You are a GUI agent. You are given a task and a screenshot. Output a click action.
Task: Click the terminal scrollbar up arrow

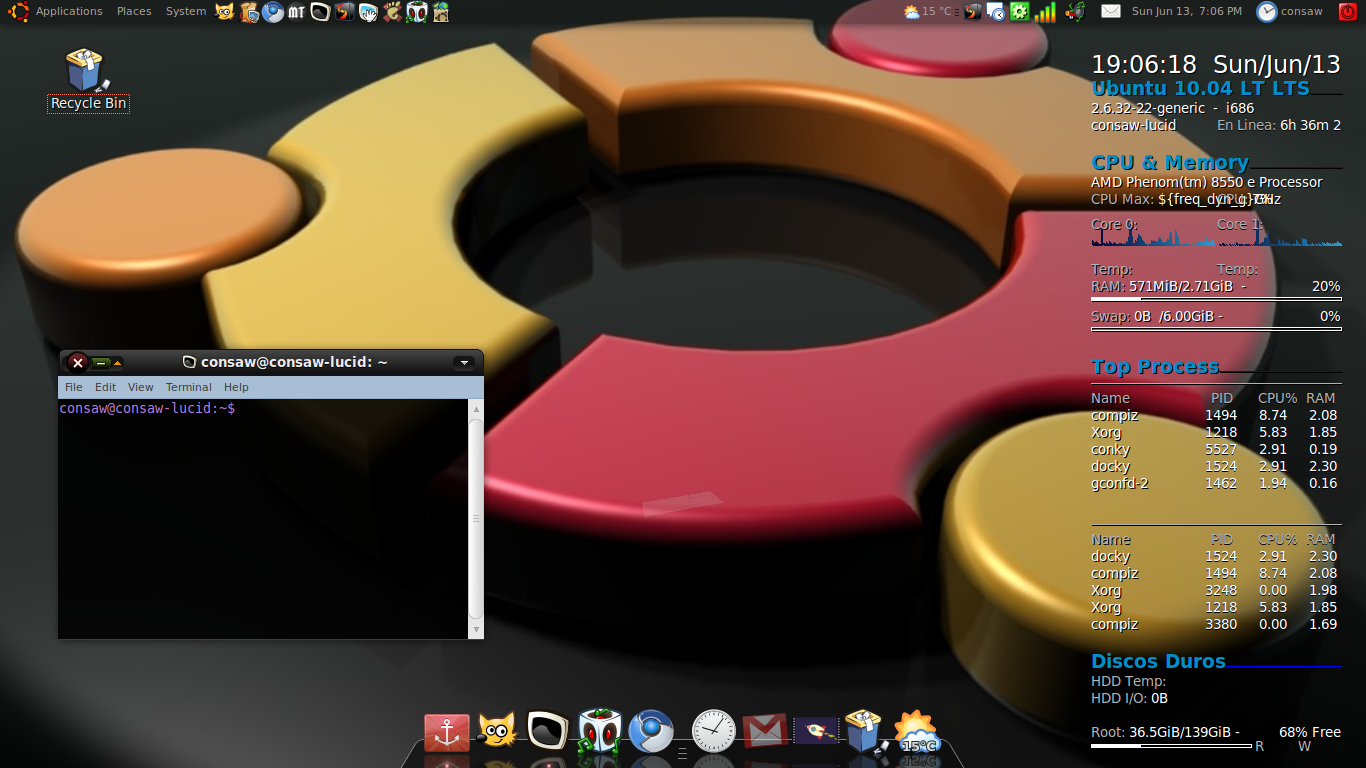(476, 409)
